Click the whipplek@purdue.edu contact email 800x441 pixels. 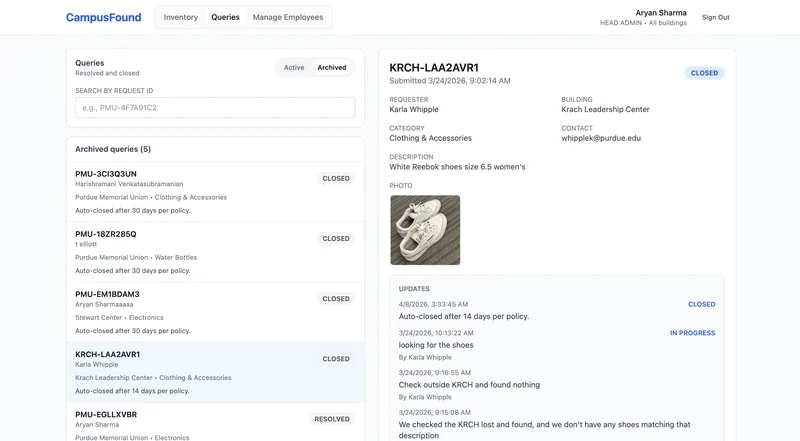tap(601, 138)
